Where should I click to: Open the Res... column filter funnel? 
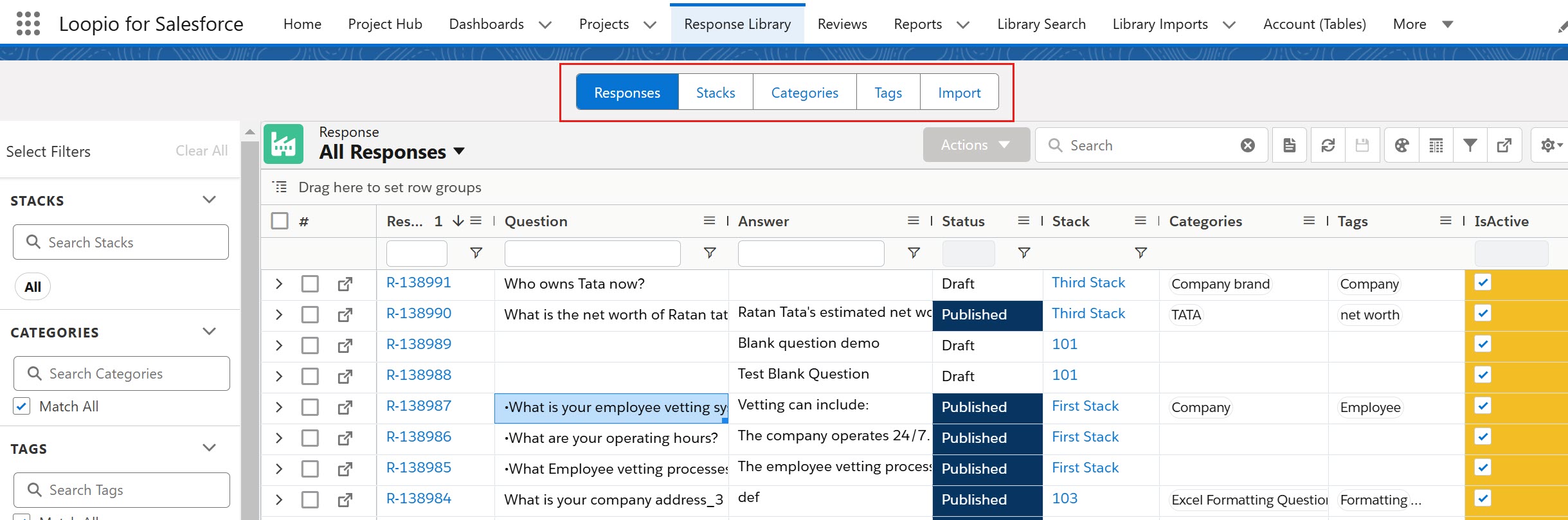[476, 253]
